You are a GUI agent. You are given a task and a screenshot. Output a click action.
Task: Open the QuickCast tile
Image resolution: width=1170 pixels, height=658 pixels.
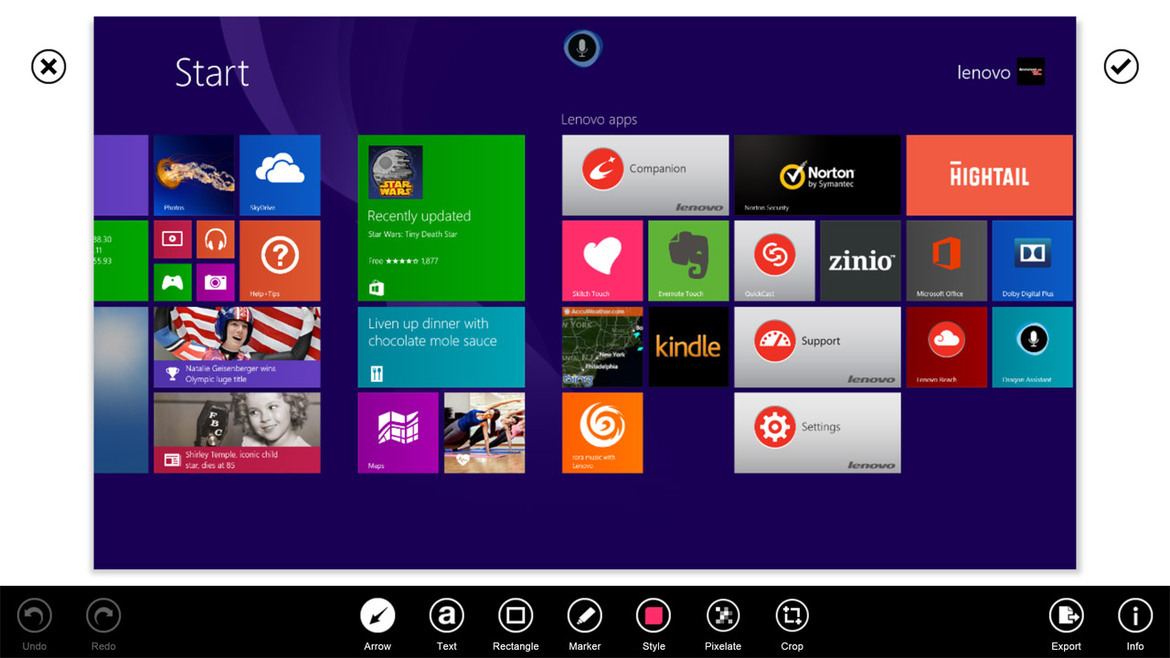click(x=775, y=261)
